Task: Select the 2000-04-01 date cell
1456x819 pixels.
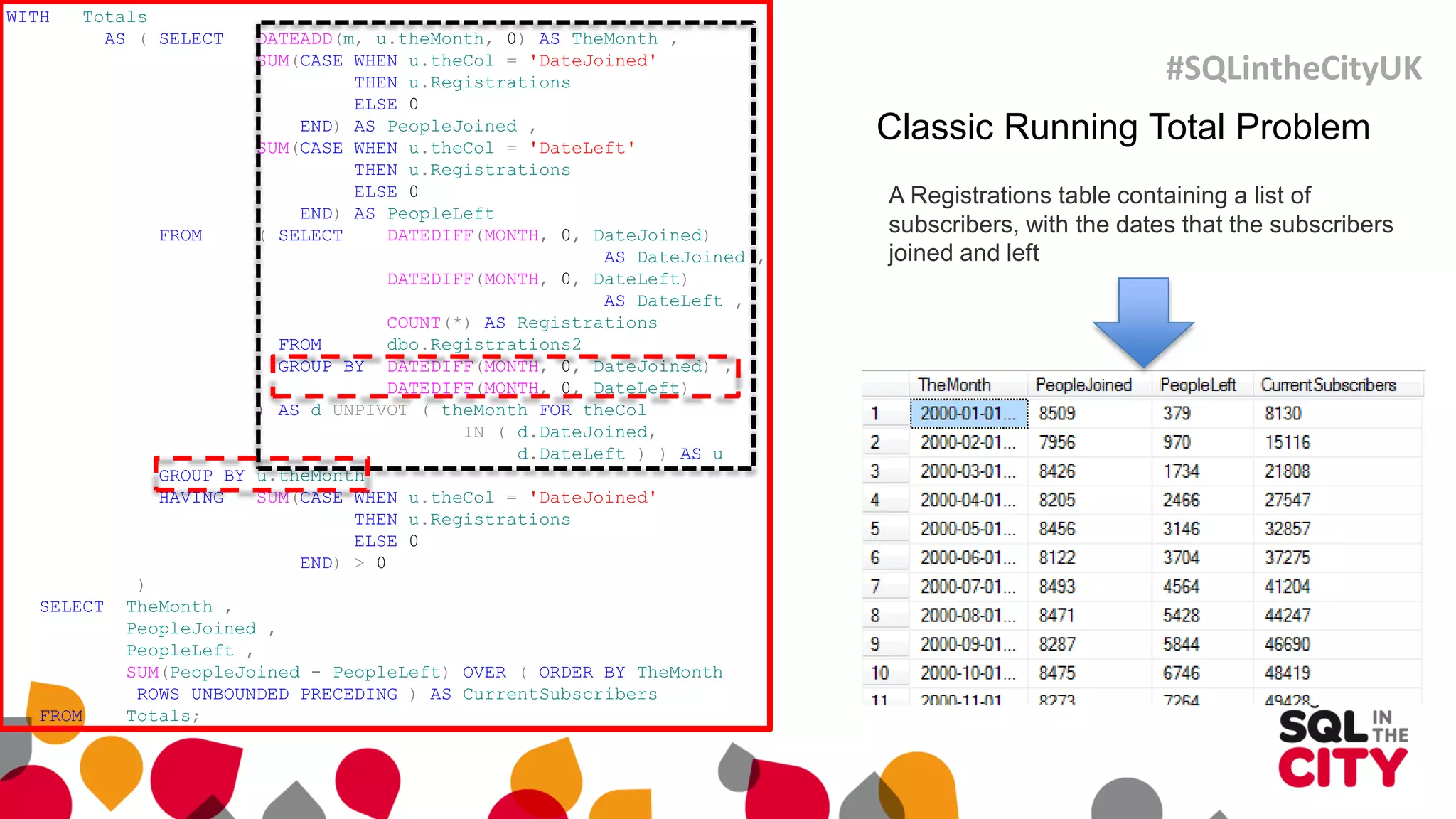Action: click(969, 500)
